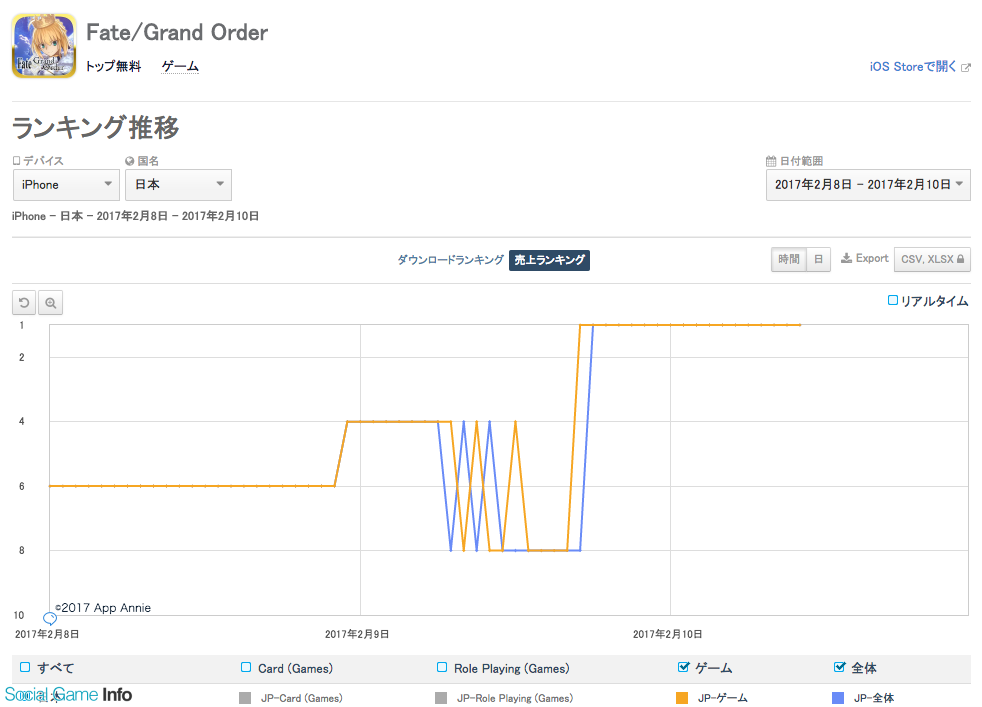Screen dimensions: 982x707
Task: Click the filter summary line under the dropdowns
Action: [135, 216]
